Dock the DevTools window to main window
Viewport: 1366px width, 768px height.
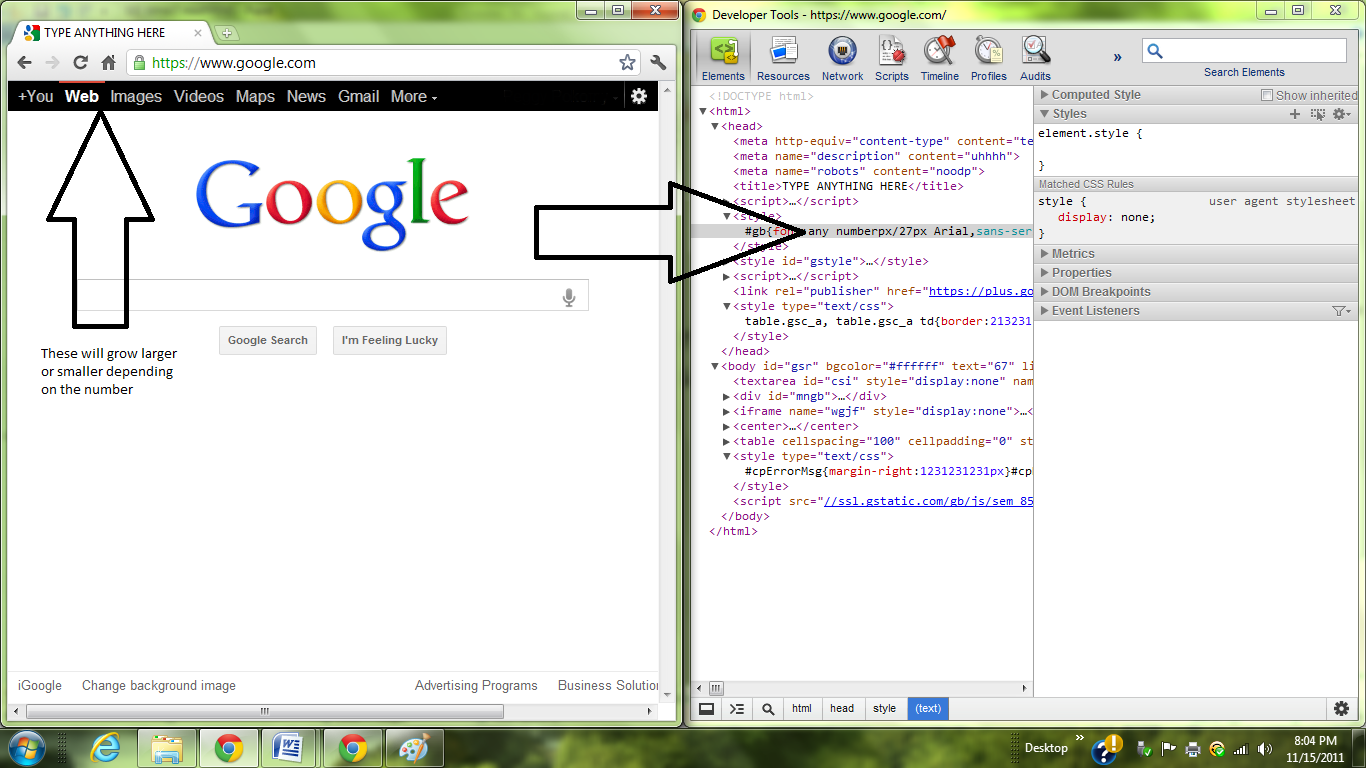point(706,709)
